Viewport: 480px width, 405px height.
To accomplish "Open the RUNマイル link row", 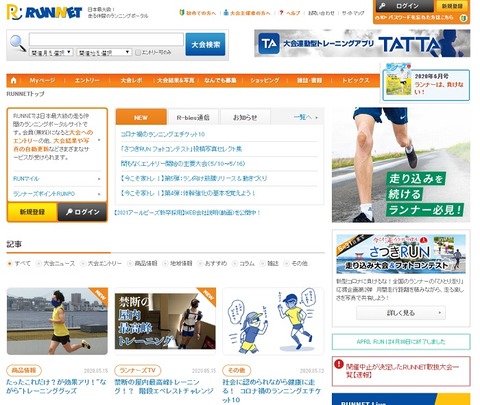I will coord(57,179).
